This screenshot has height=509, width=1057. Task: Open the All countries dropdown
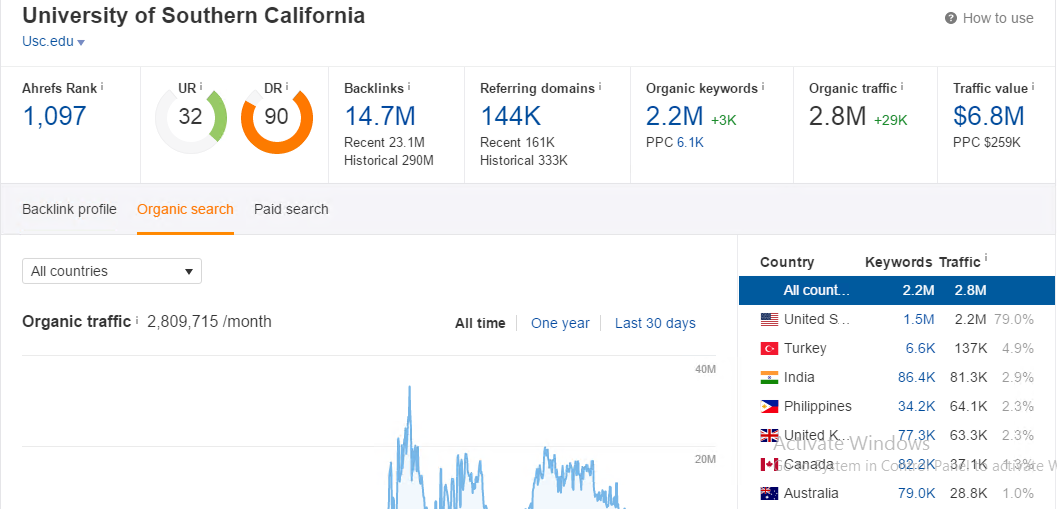click(x=112, y=271)
